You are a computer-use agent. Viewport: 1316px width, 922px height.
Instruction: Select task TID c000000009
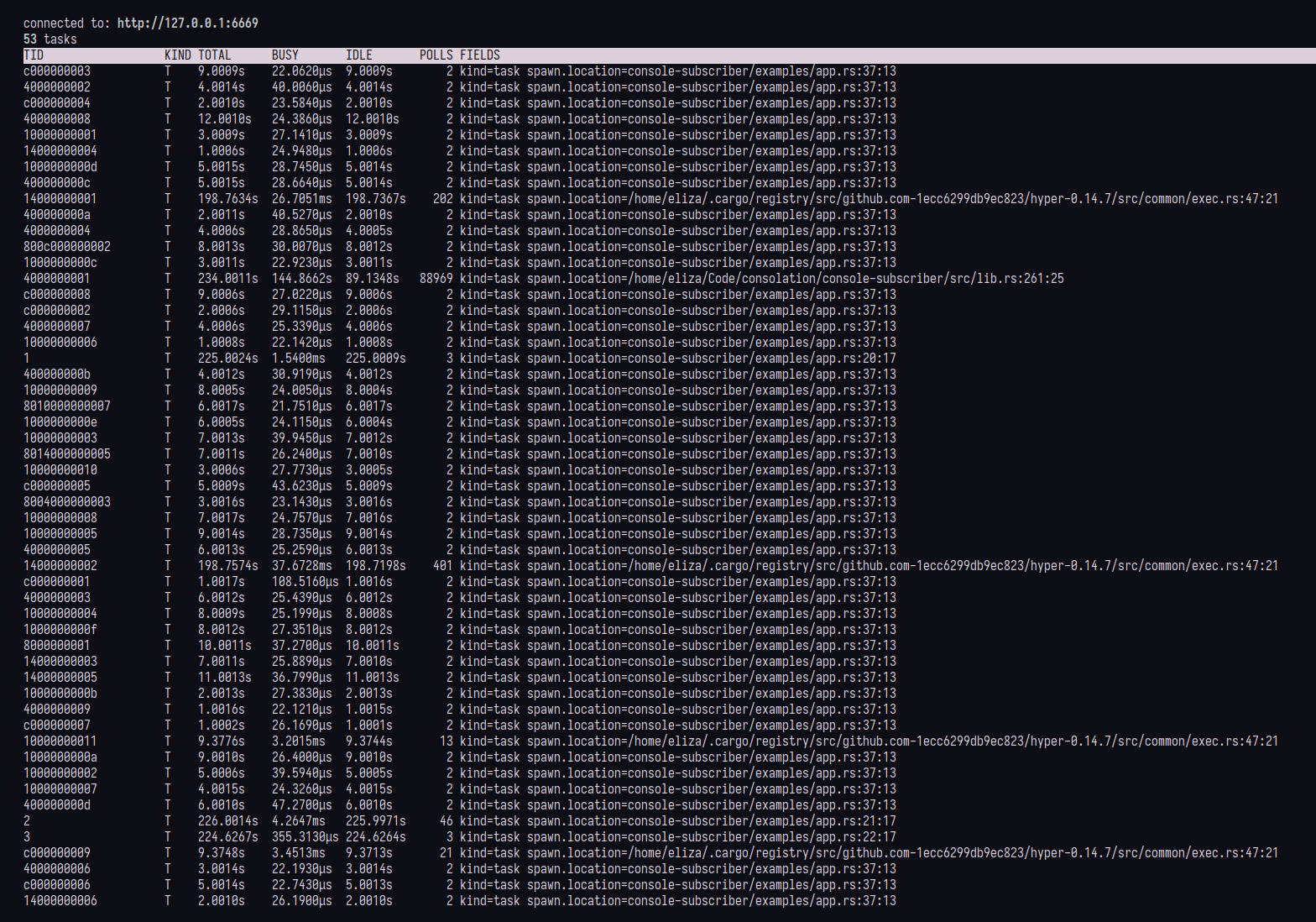(57, 853)
